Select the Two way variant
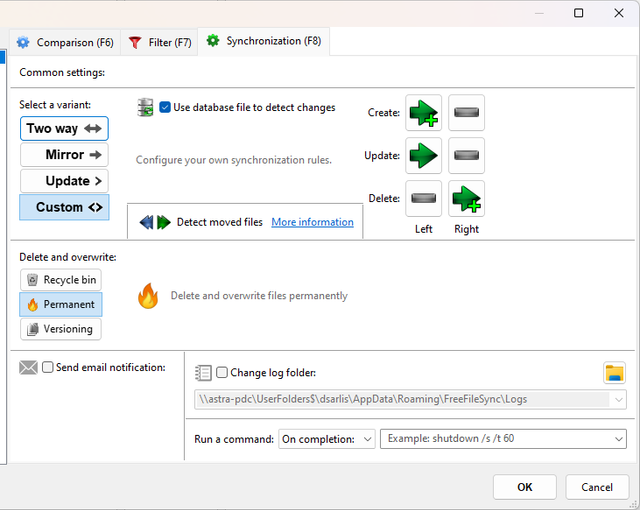 (x=64, y=129)
